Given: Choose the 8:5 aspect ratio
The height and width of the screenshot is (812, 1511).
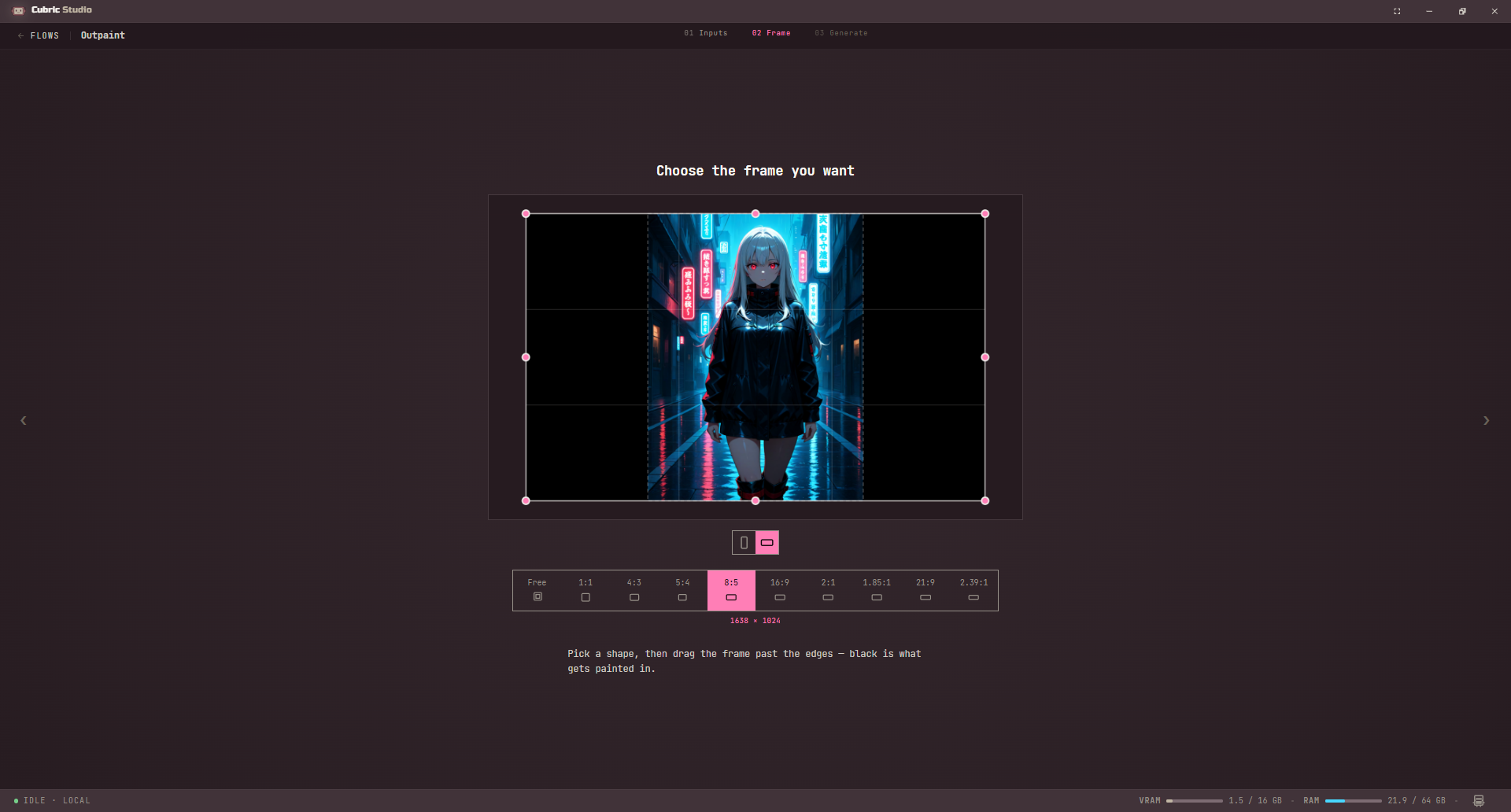Looking at the screenshot, I should pos(731,590).
